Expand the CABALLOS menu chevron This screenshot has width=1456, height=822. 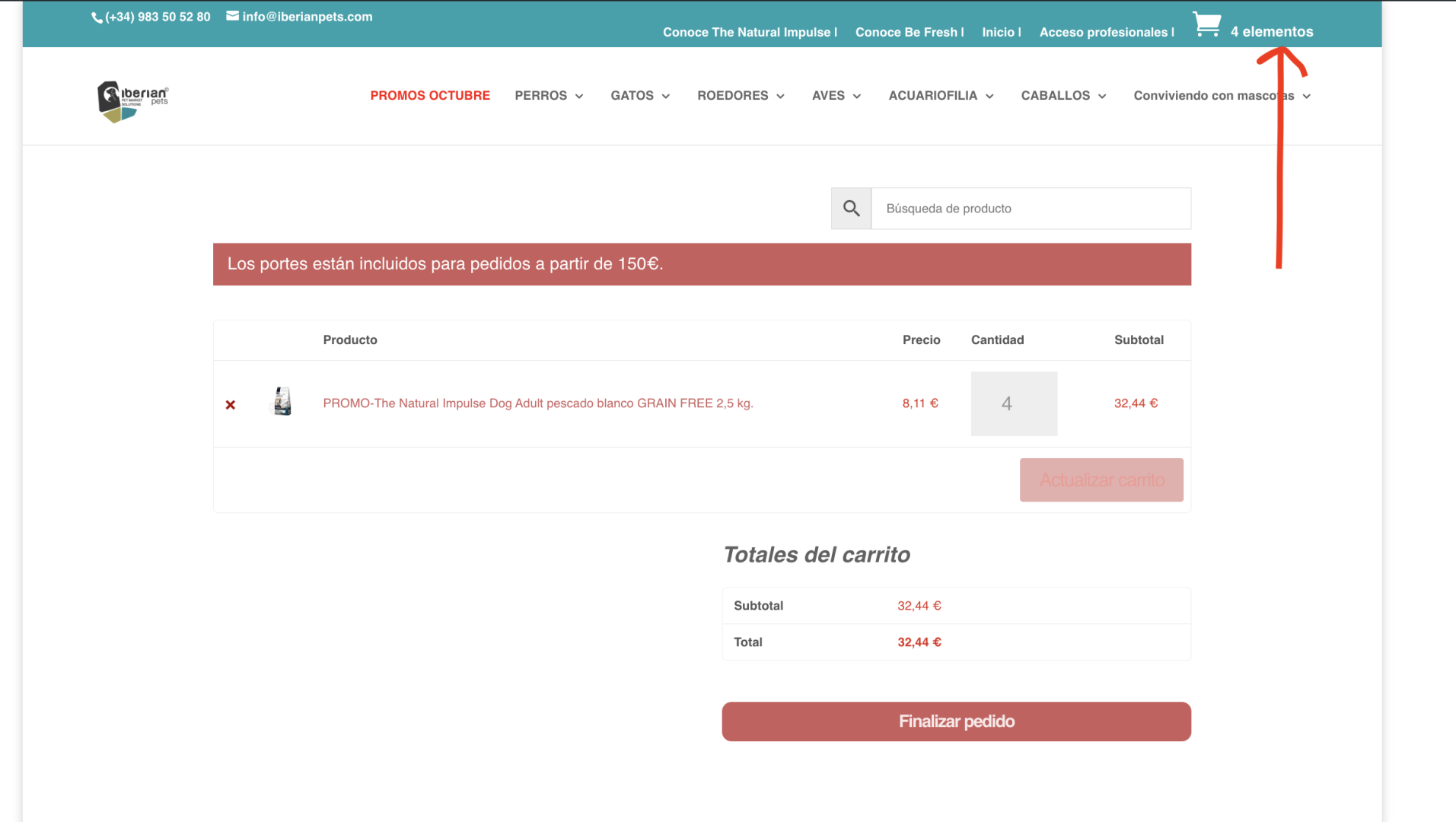[x=1102, y=97]
